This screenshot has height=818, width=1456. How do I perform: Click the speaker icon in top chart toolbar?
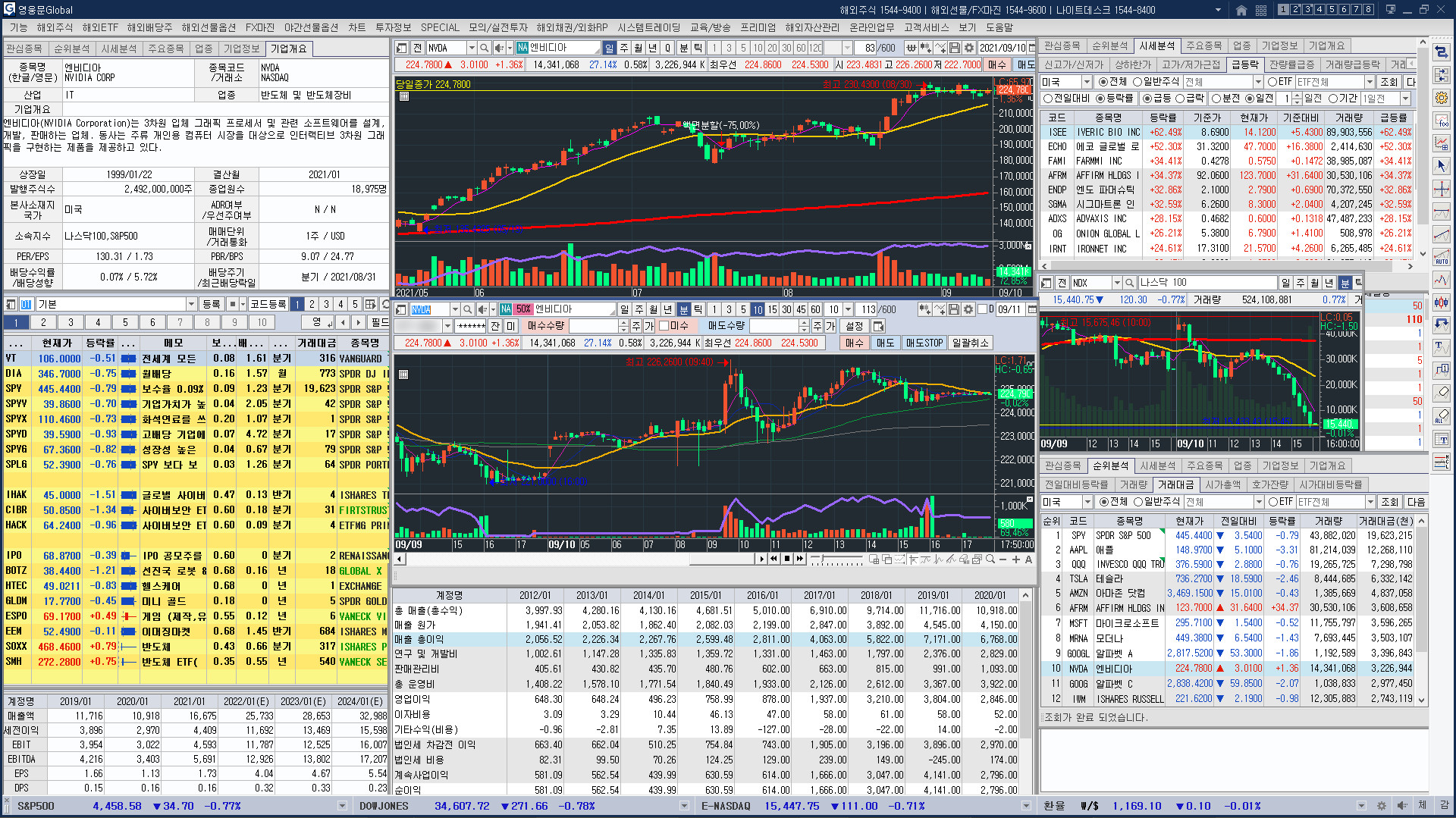(x=500, y=48)
